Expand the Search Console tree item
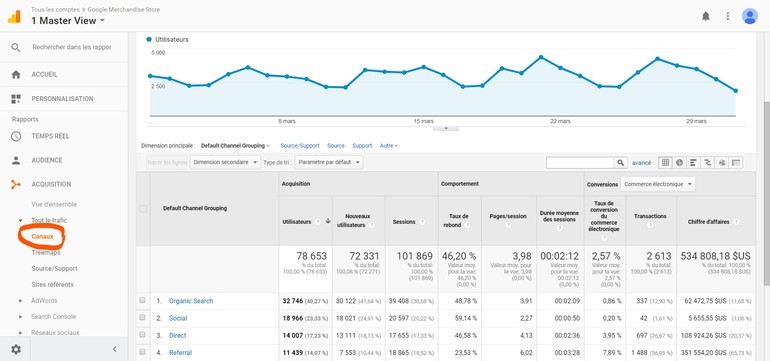The width and height of the screenshot is (770, 361). [x=21, y=317]
